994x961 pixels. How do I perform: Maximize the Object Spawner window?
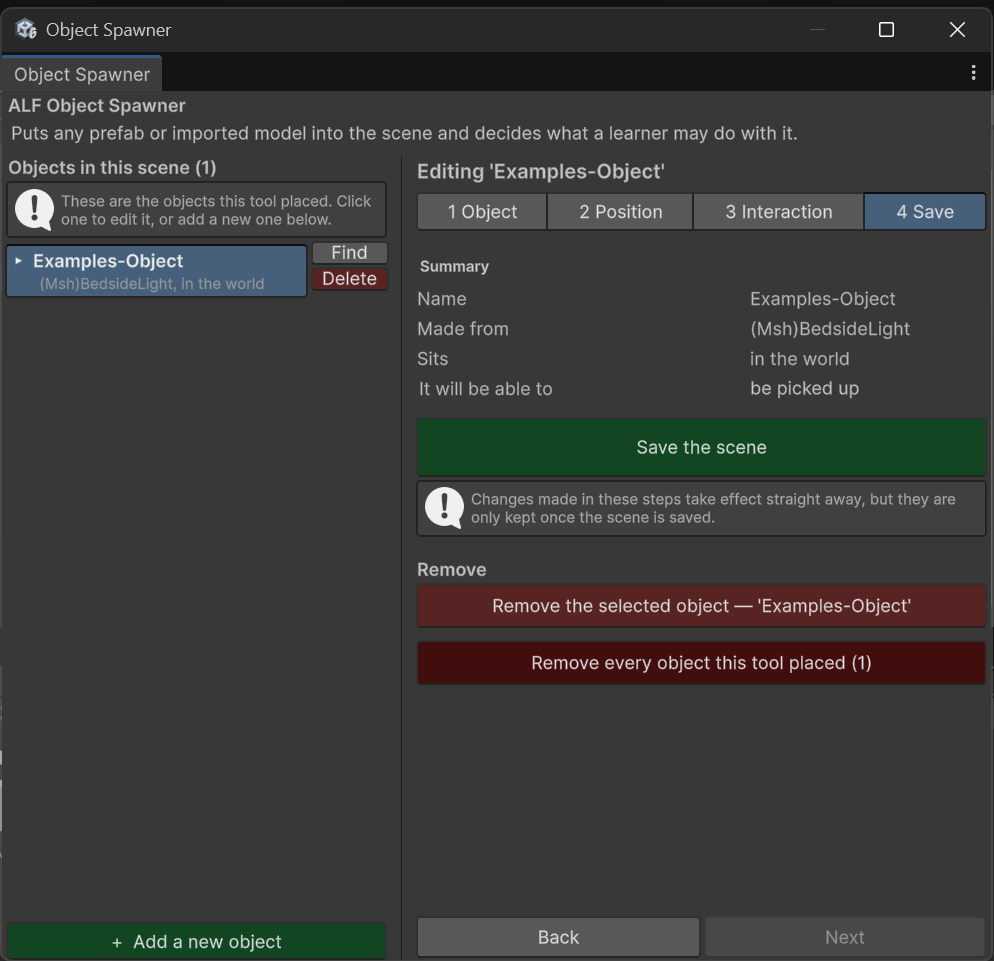886,29
